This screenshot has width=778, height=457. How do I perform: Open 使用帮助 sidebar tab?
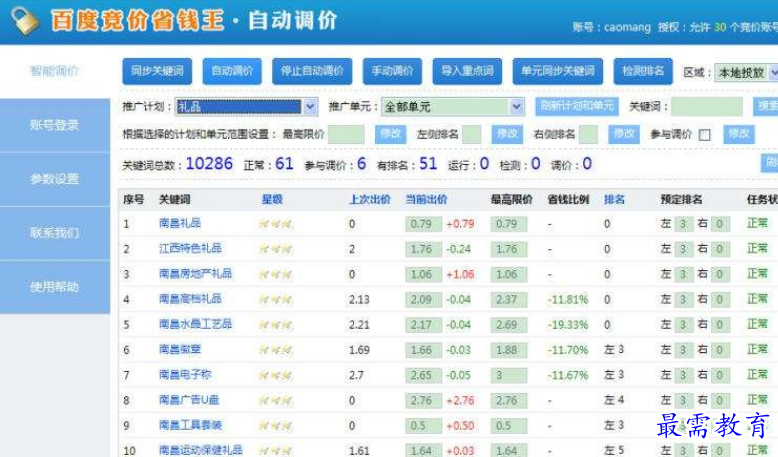(55, 287)
